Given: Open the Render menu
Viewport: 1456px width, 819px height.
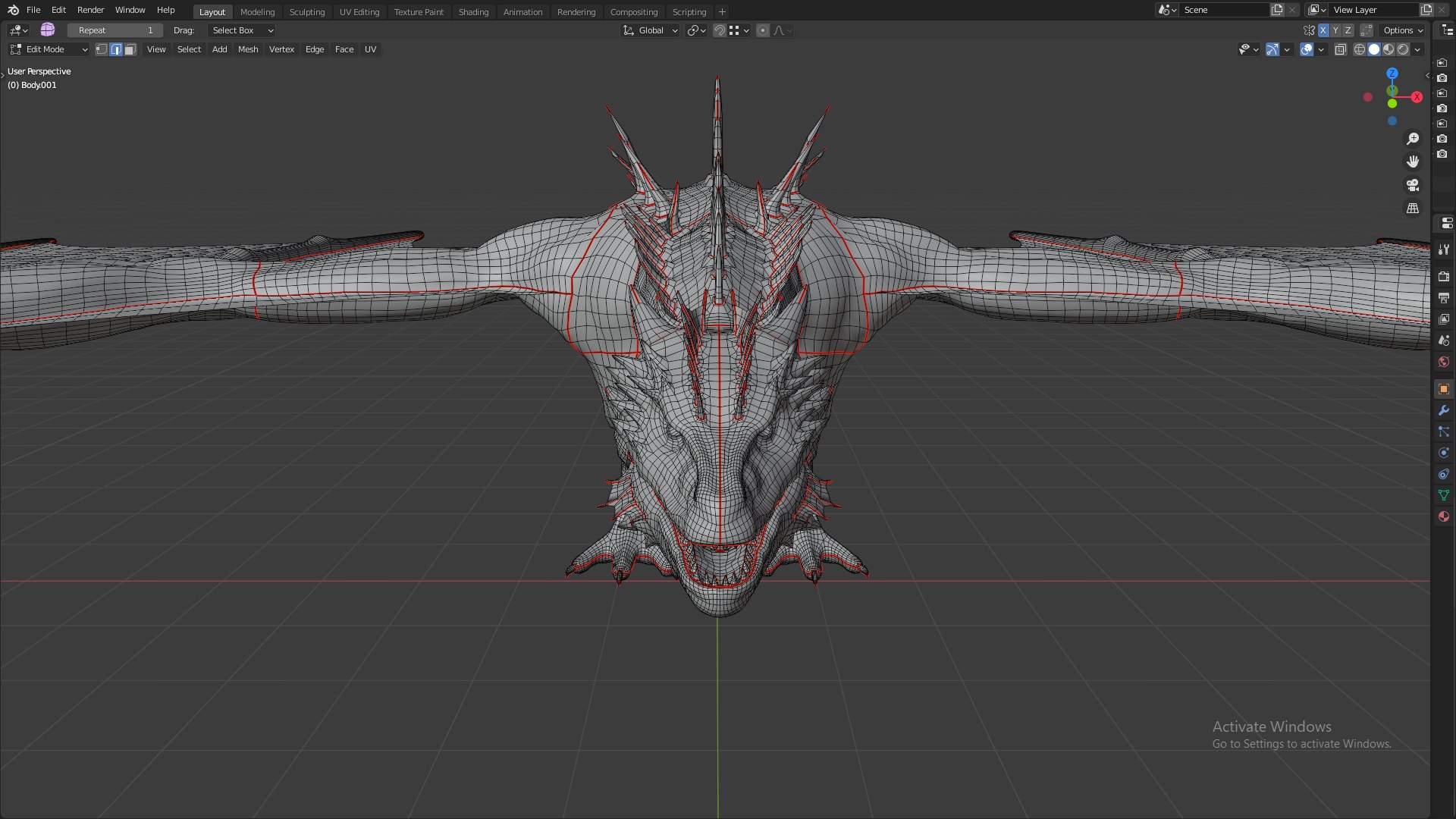Looking at the screenshot, I should coord(90,10).
